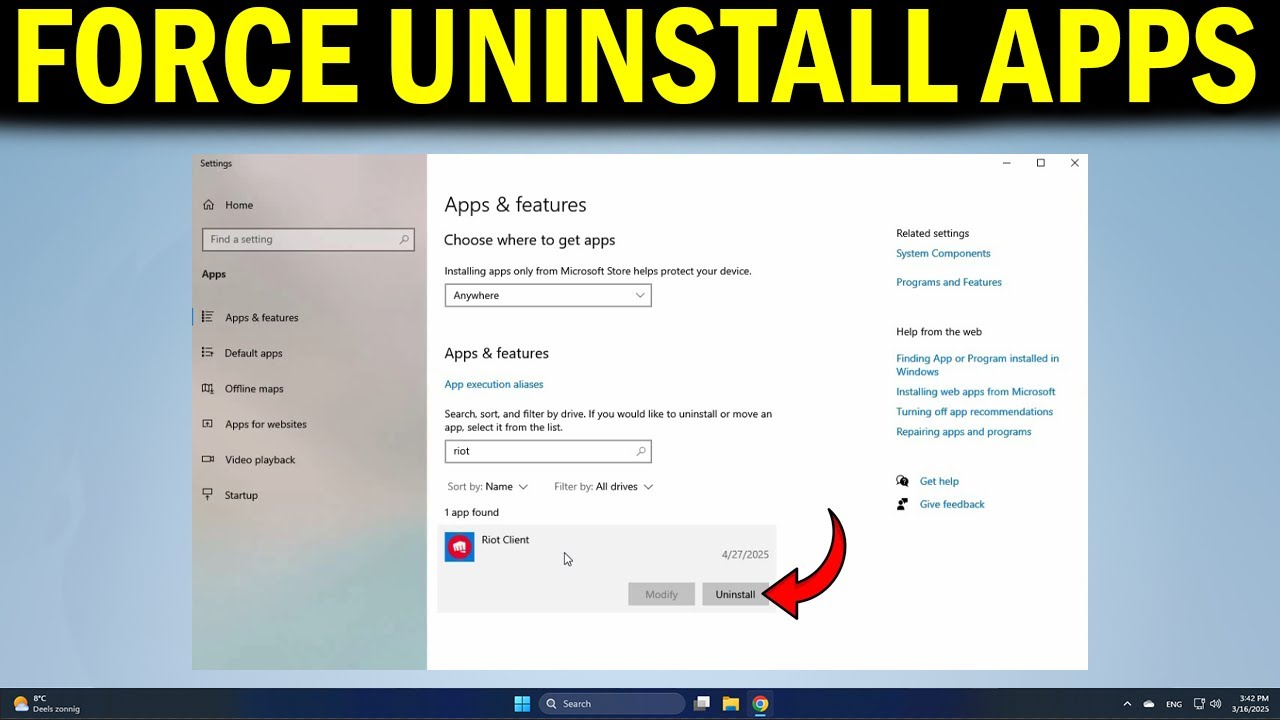Open Finding App or Program installed link
The height and width of the screenshot is (720, 1280).
pyautogui.click(x=977, y=365)
